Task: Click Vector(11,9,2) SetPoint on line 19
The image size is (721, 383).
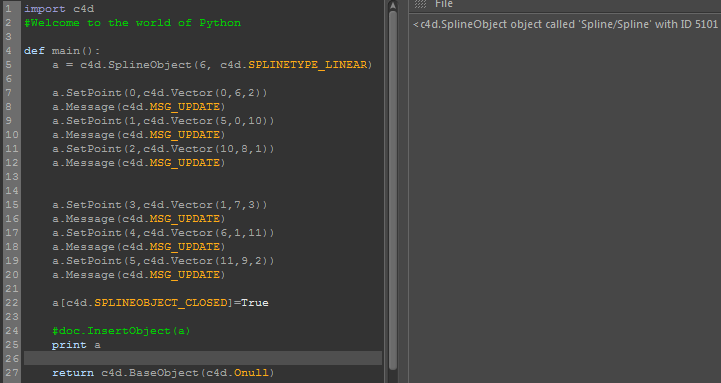Action: [163, 261]
